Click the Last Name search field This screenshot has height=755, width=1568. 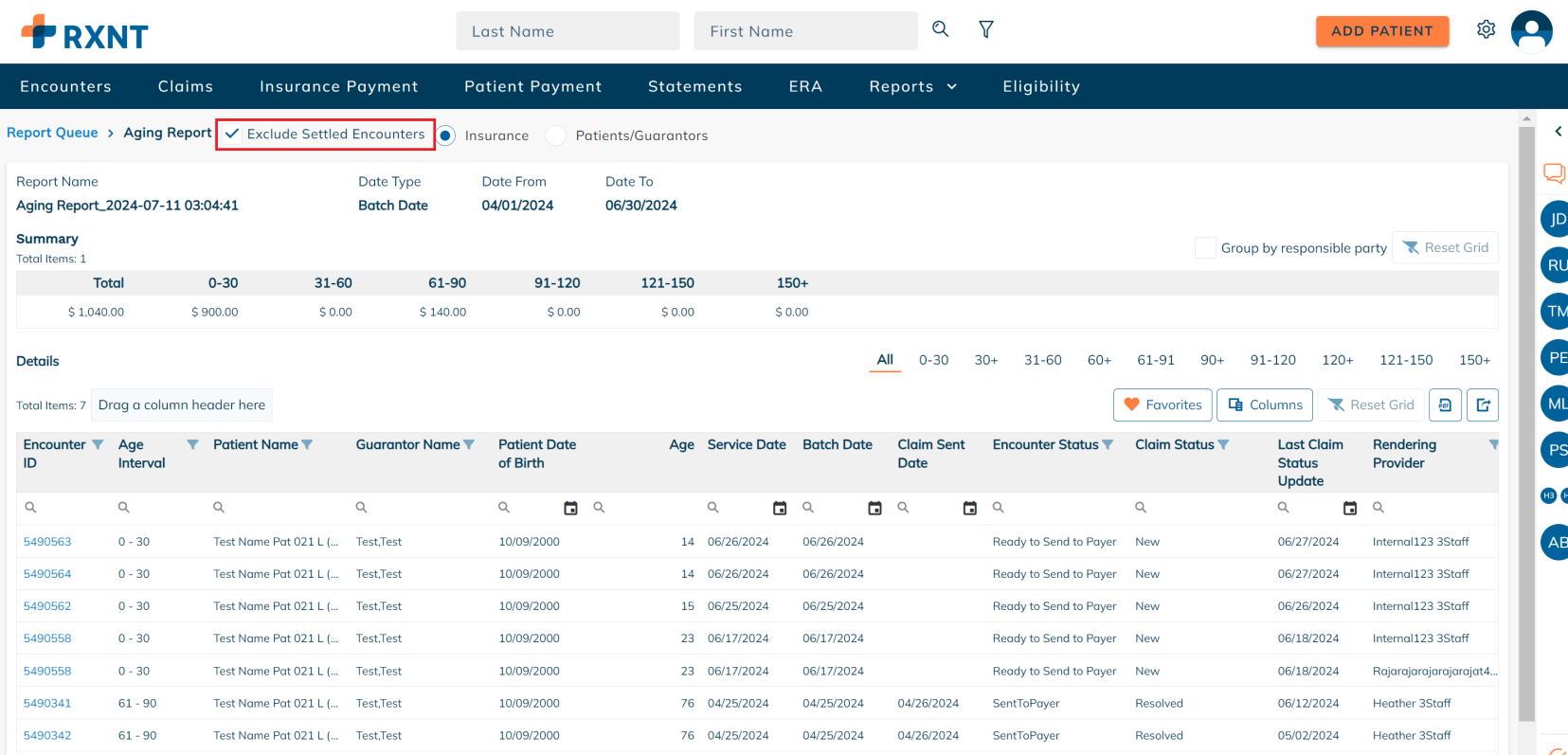(x=567, y=31)
